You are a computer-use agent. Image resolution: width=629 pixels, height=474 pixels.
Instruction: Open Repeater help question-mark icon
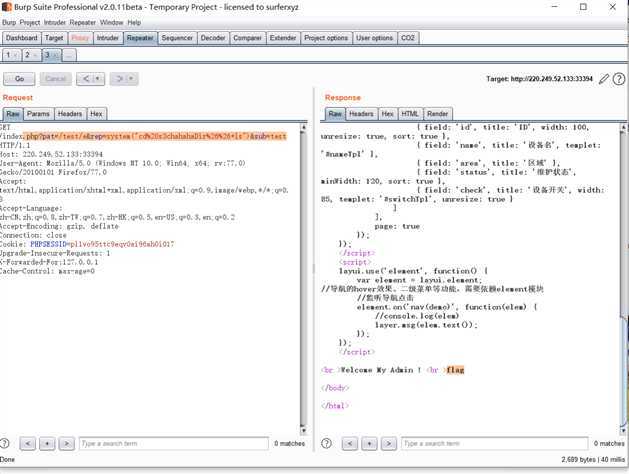pyautogui.click(x=619, y=79)
